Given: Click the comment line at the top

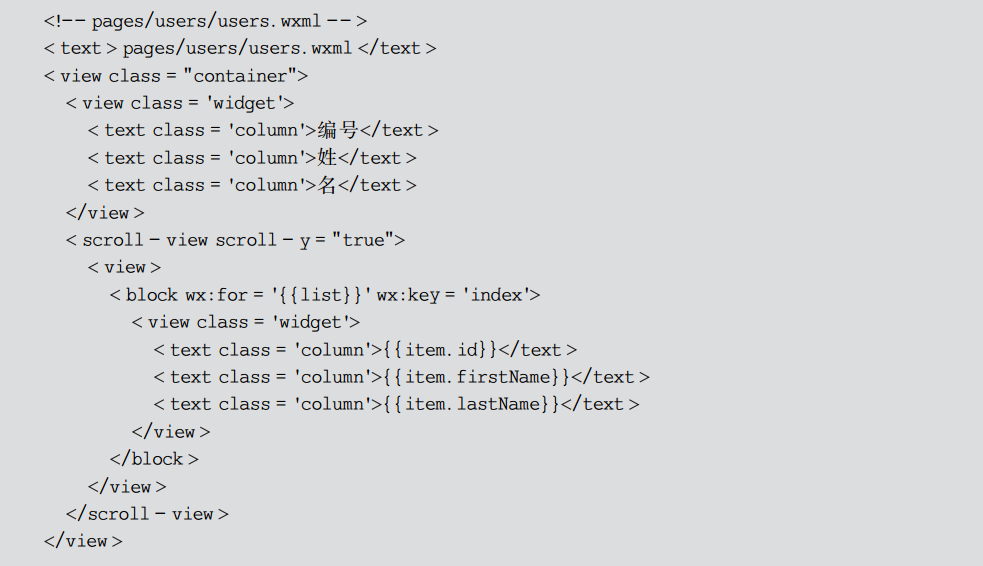Looking at the screenshot, I should [x=205, y=21].
